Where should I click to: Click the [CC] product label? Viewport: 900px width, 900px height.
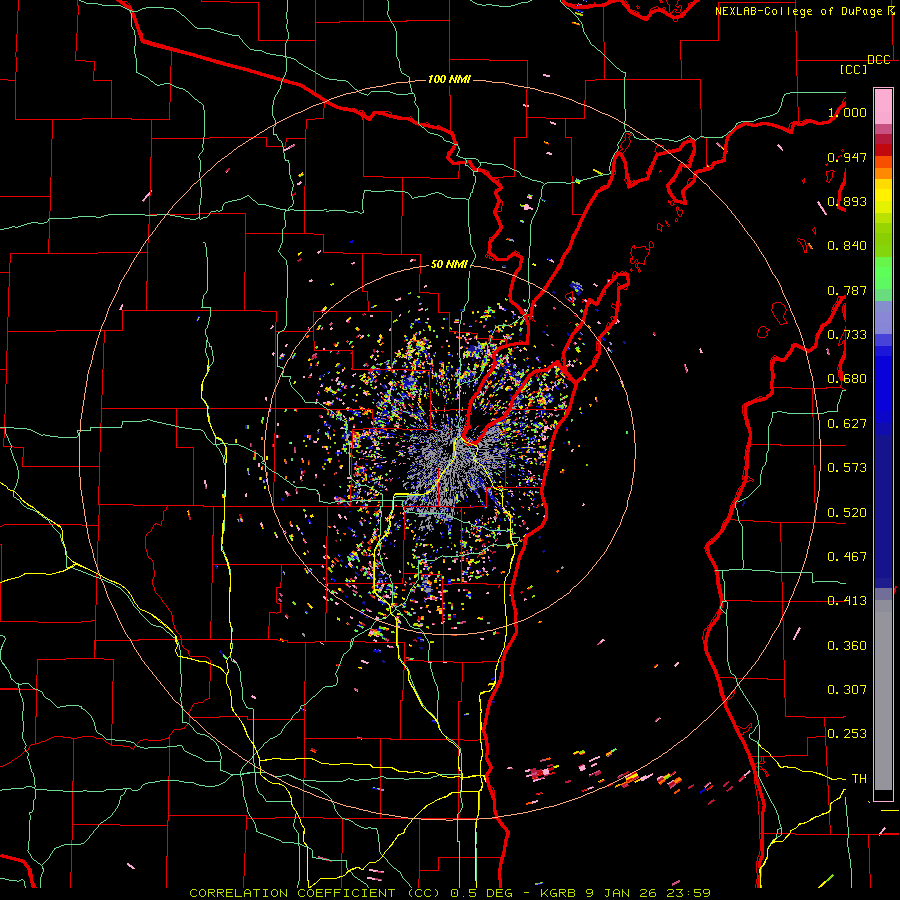[853, 69]
